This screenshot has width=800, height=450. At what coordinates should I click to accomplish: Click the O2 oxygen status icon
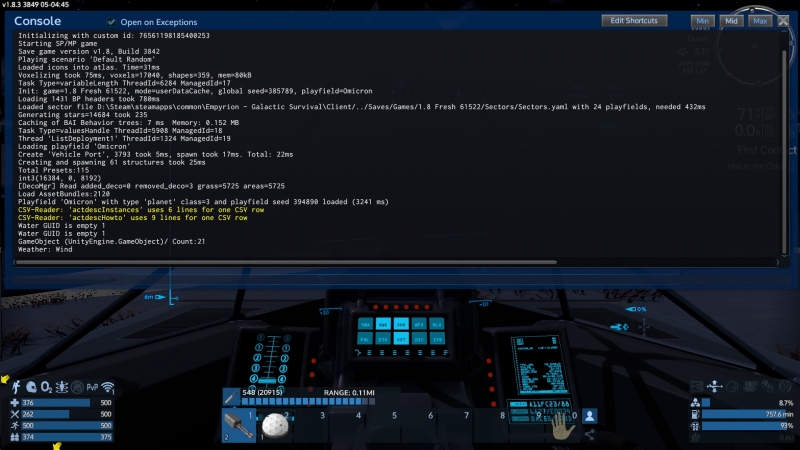[46, 387]
